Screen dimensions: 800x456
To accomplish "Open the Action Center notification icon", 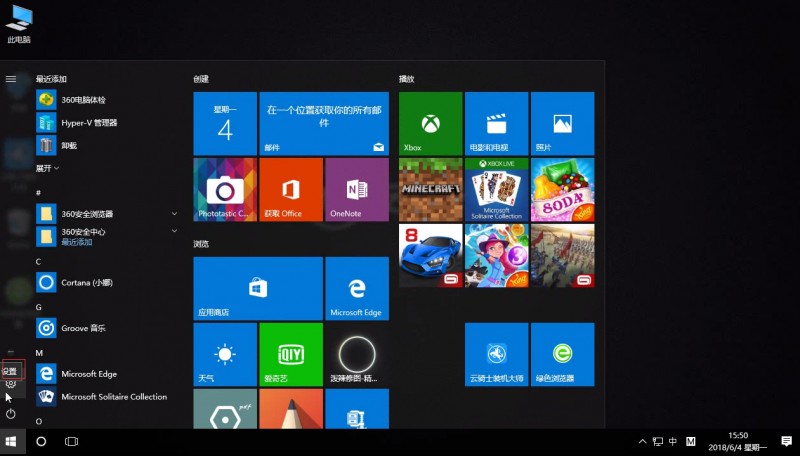I will [x=786, y=441].
